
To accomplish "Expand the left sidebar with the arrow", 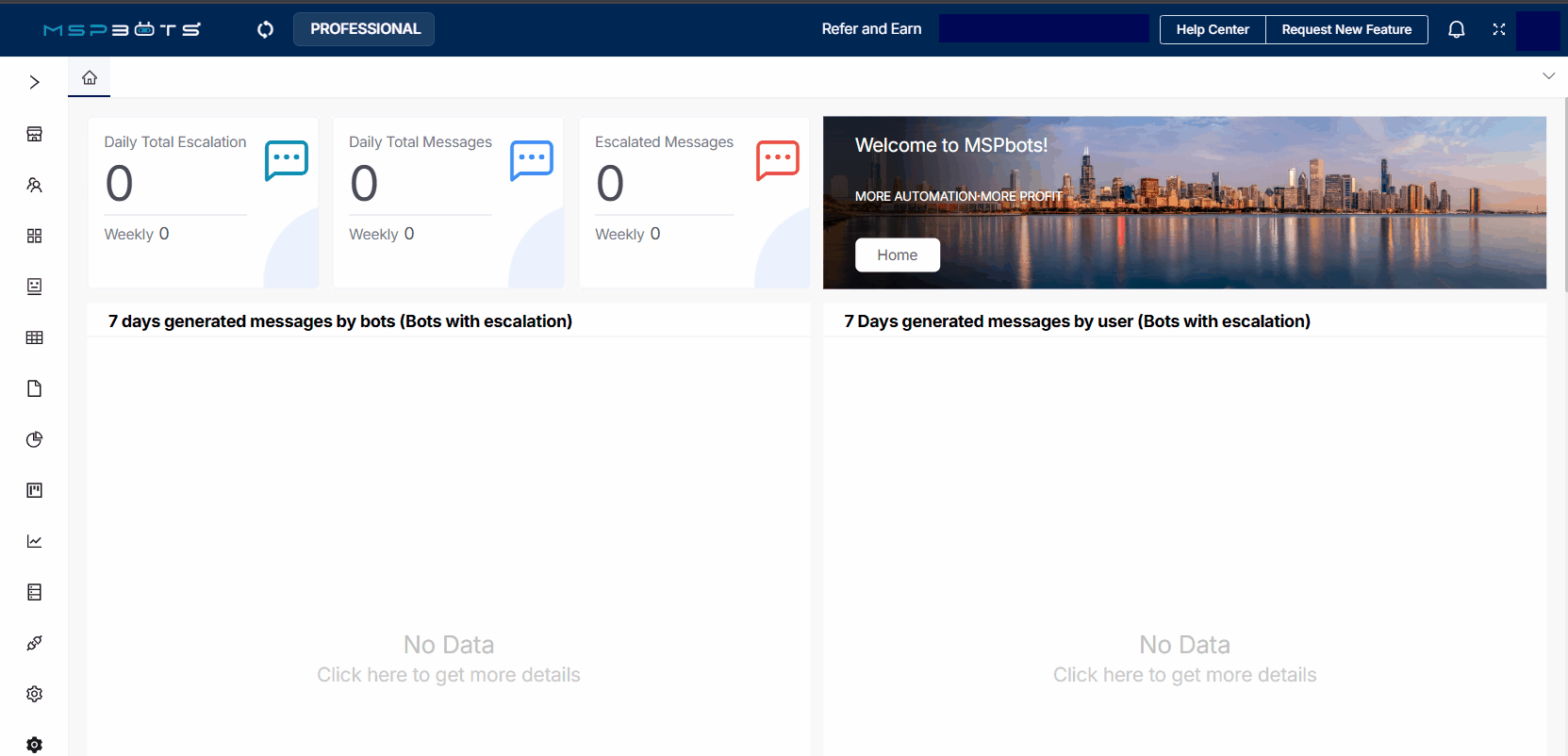I will click(x=34, y=82).
